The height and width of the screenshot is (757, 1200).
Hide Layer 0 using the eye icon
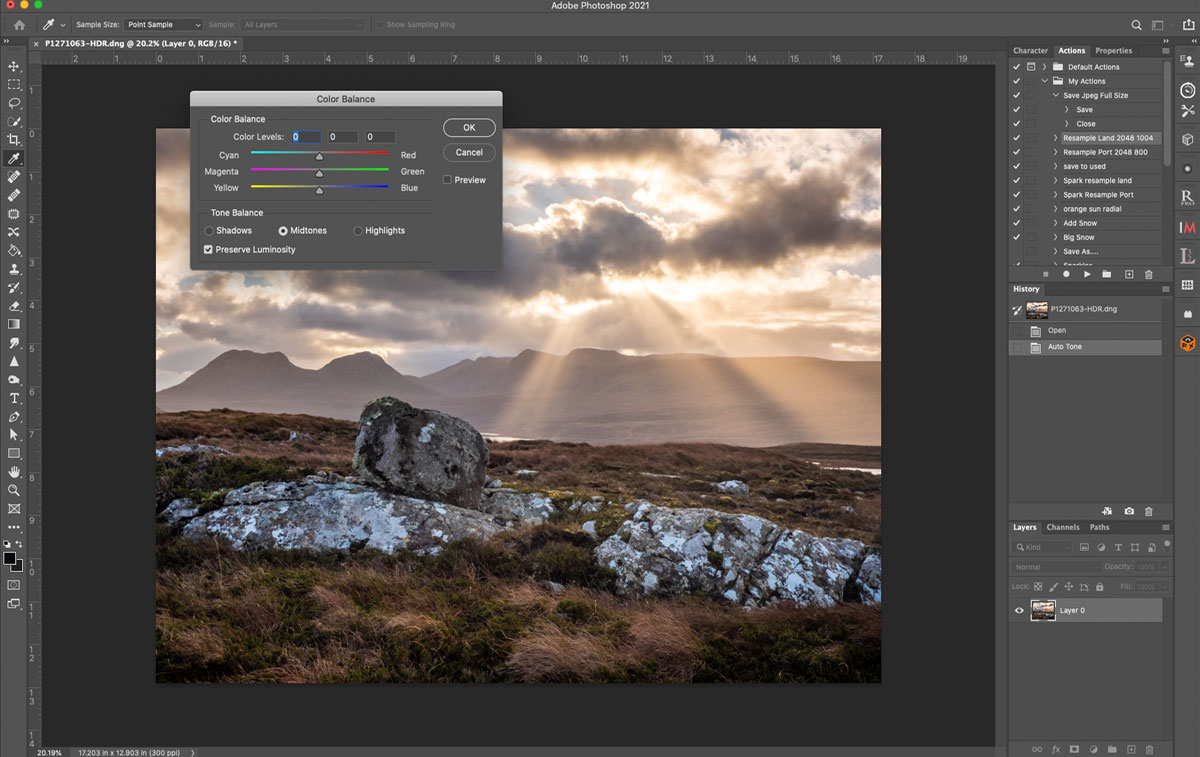point(1019,610)
